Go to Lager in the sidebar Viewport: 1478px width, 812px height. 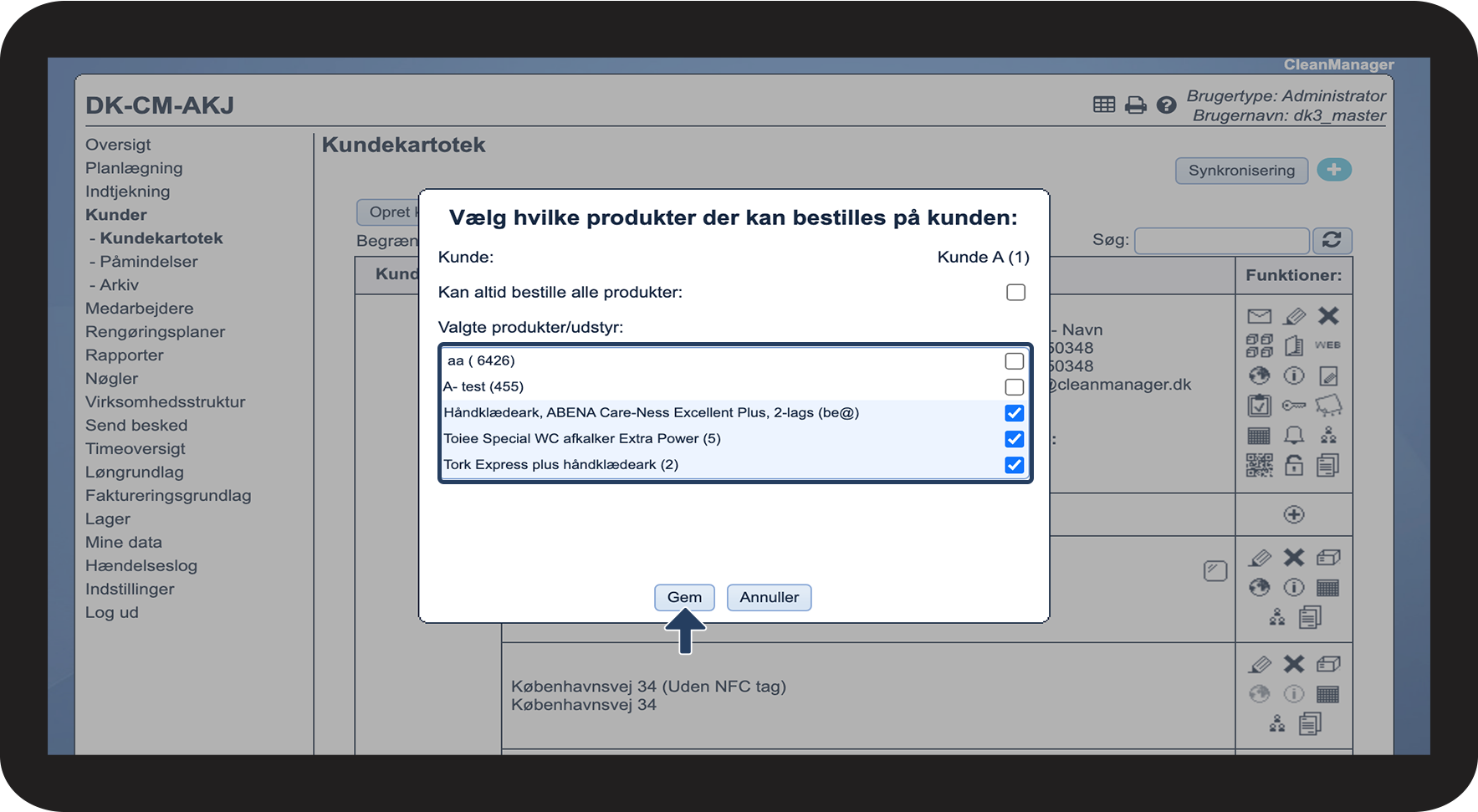click(x=108, y=519)
